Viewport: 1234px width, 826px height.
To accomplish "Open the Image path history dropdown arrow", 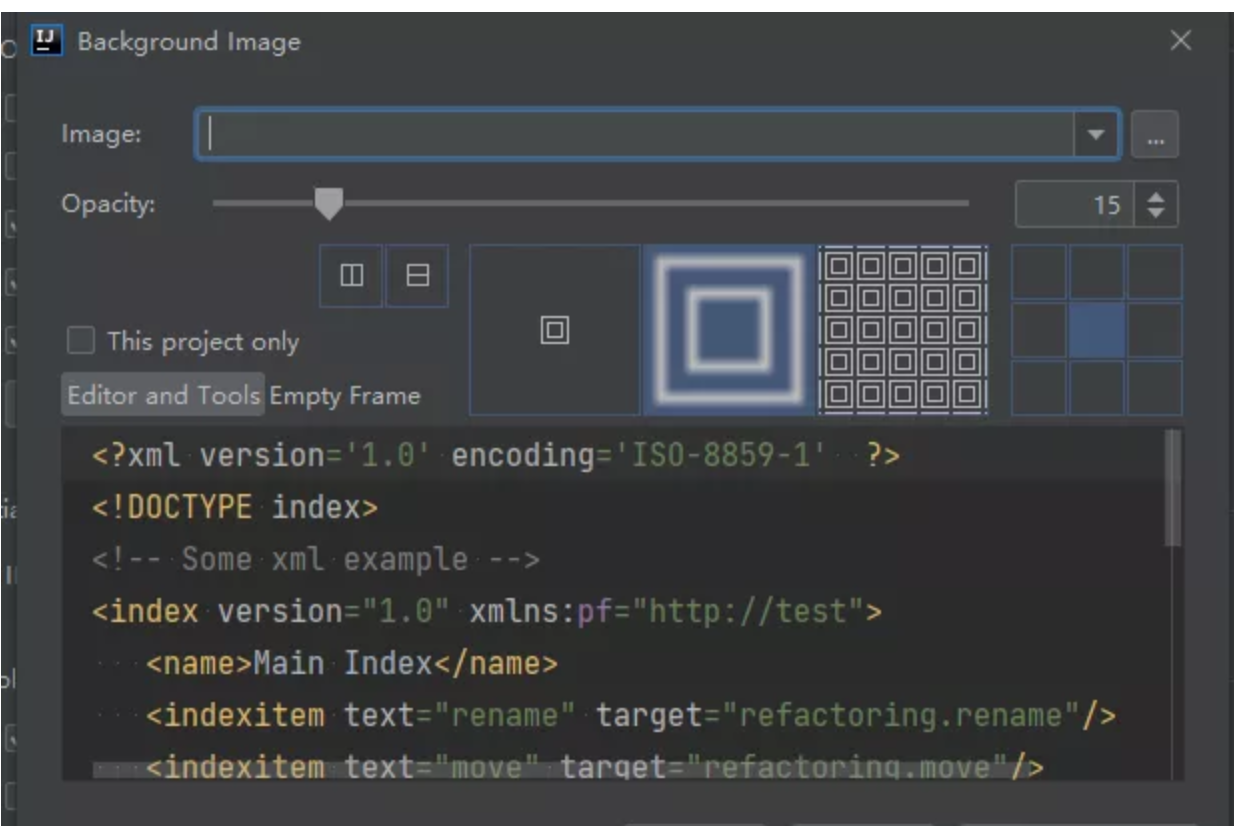I will tap(1096, 134).
